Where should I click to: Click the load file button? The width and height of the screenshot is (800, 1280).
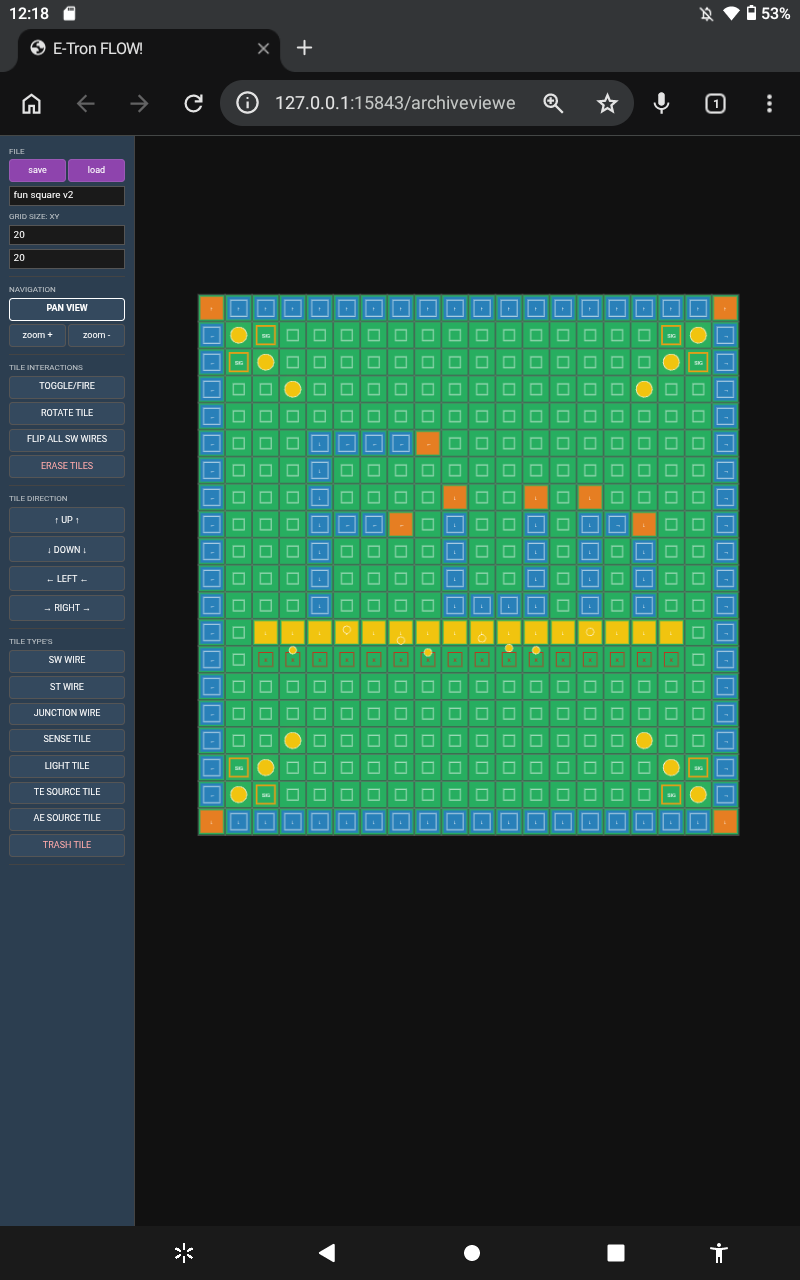point(96,170)
